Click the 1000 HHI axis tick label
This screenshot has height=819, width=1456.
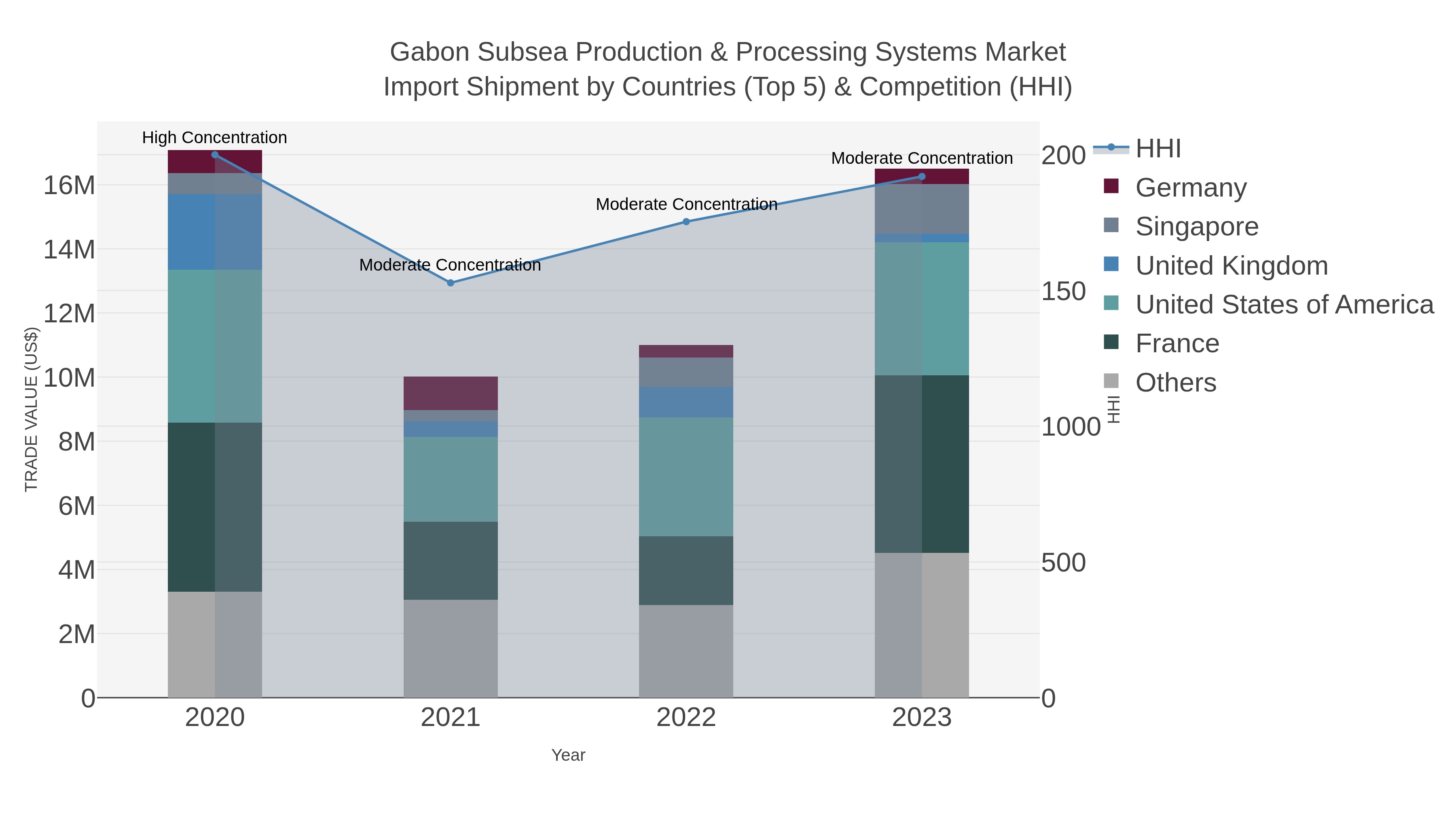tap(1071, 427)
